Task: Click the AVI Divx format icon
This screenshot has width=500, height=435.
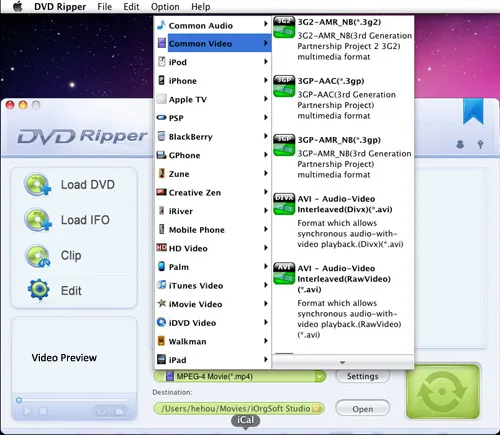Action: pyautogui.click(x=284, y=204)
